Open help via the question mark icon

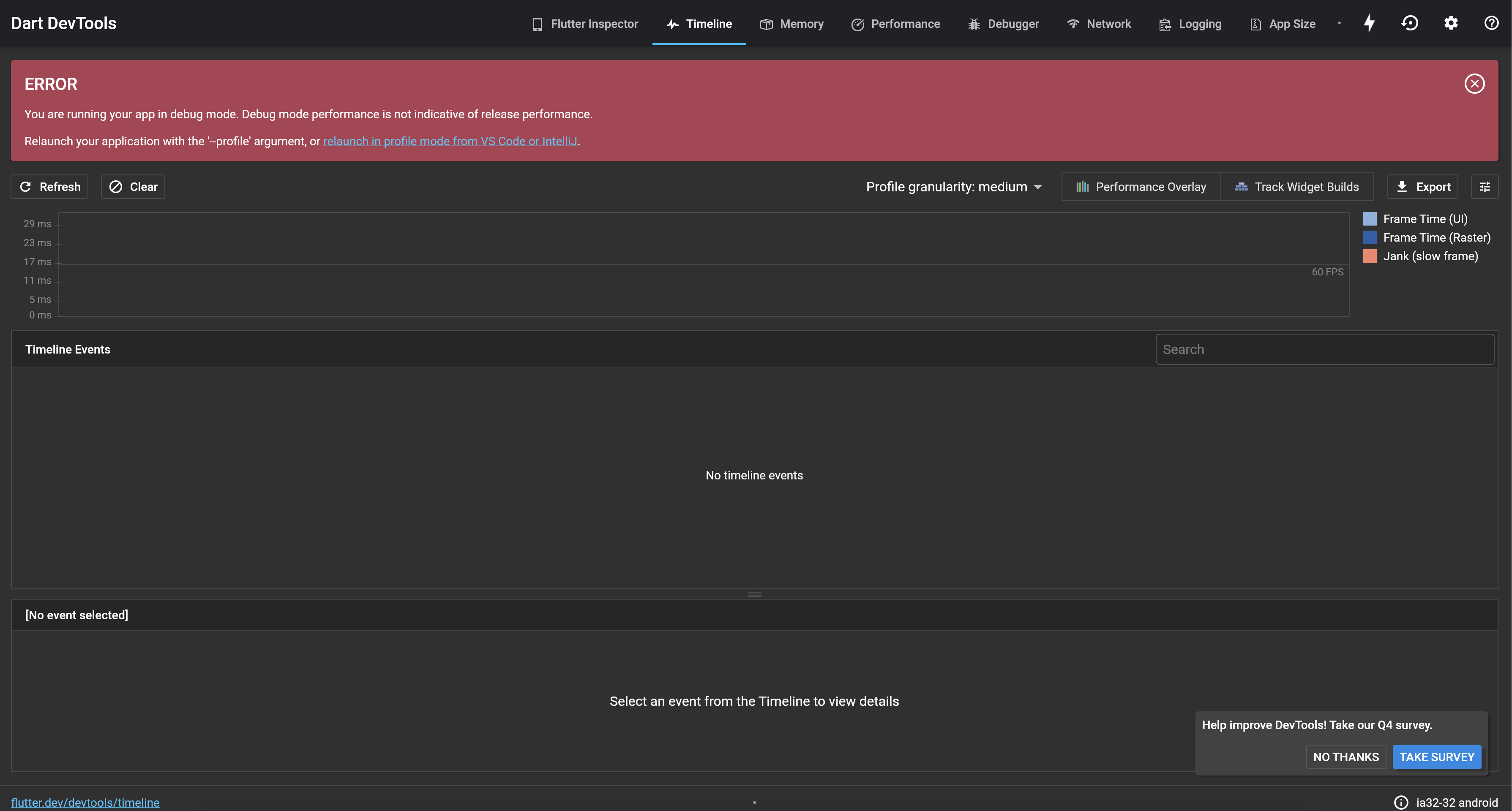[1491, 23]
